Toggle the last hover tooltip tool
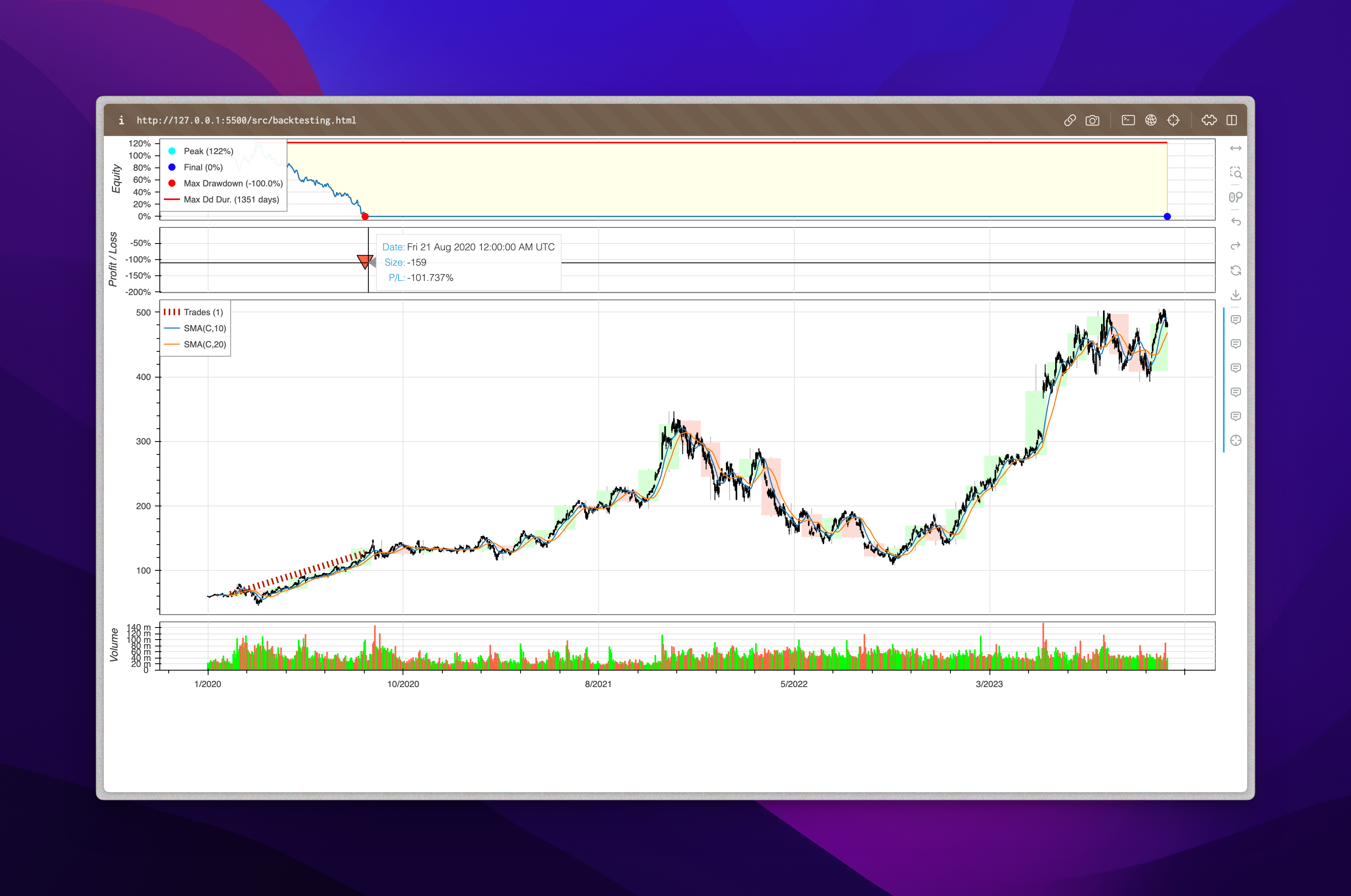The width and height of the screenshot is (1351, 896). coord(1235,416)
